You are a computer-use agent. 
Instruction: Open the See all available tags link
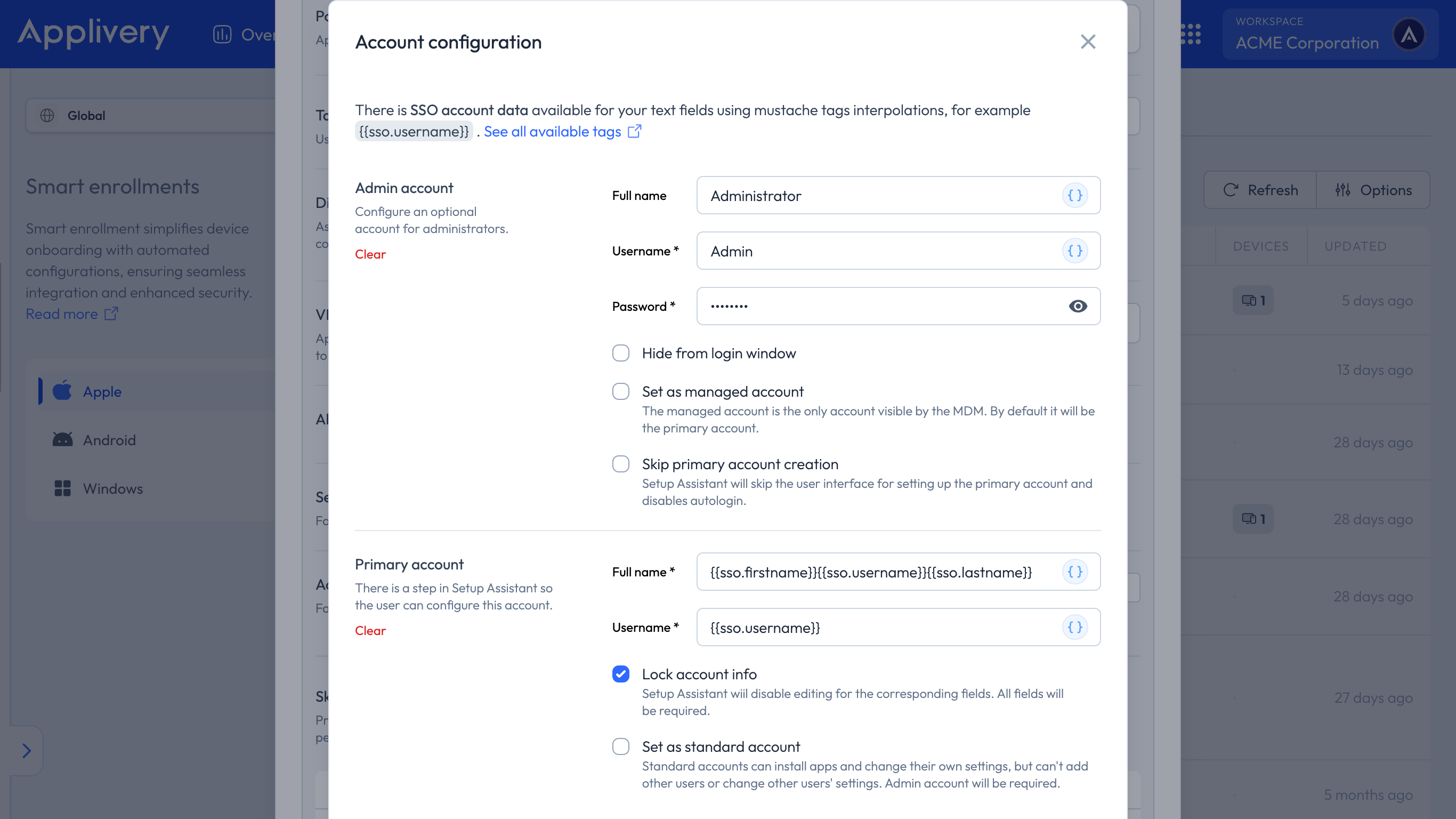tap(552, 131)
